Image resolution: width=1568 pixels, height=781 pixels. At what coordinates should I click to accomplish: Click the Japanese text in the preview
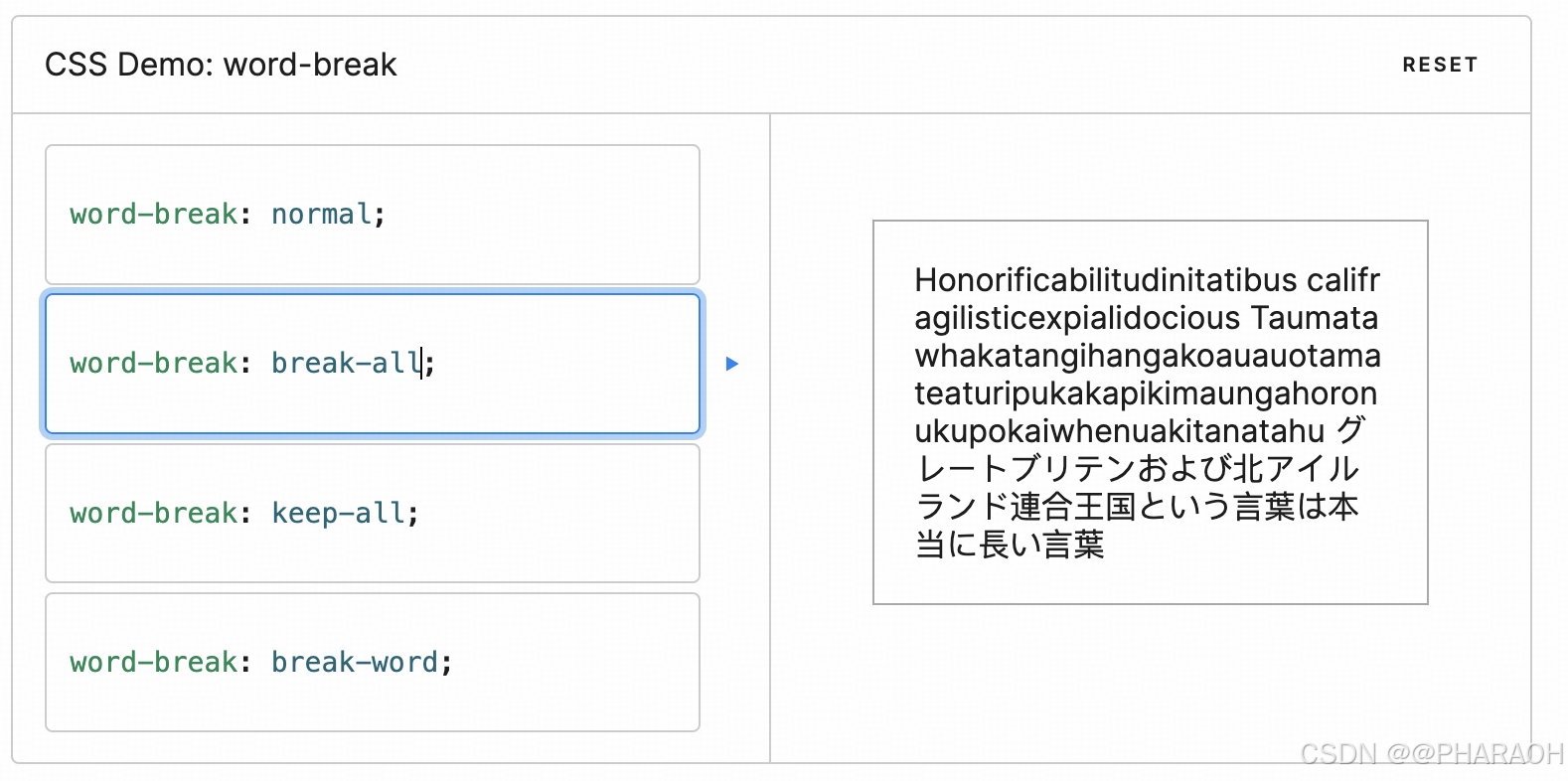(x=1133, y=507)
